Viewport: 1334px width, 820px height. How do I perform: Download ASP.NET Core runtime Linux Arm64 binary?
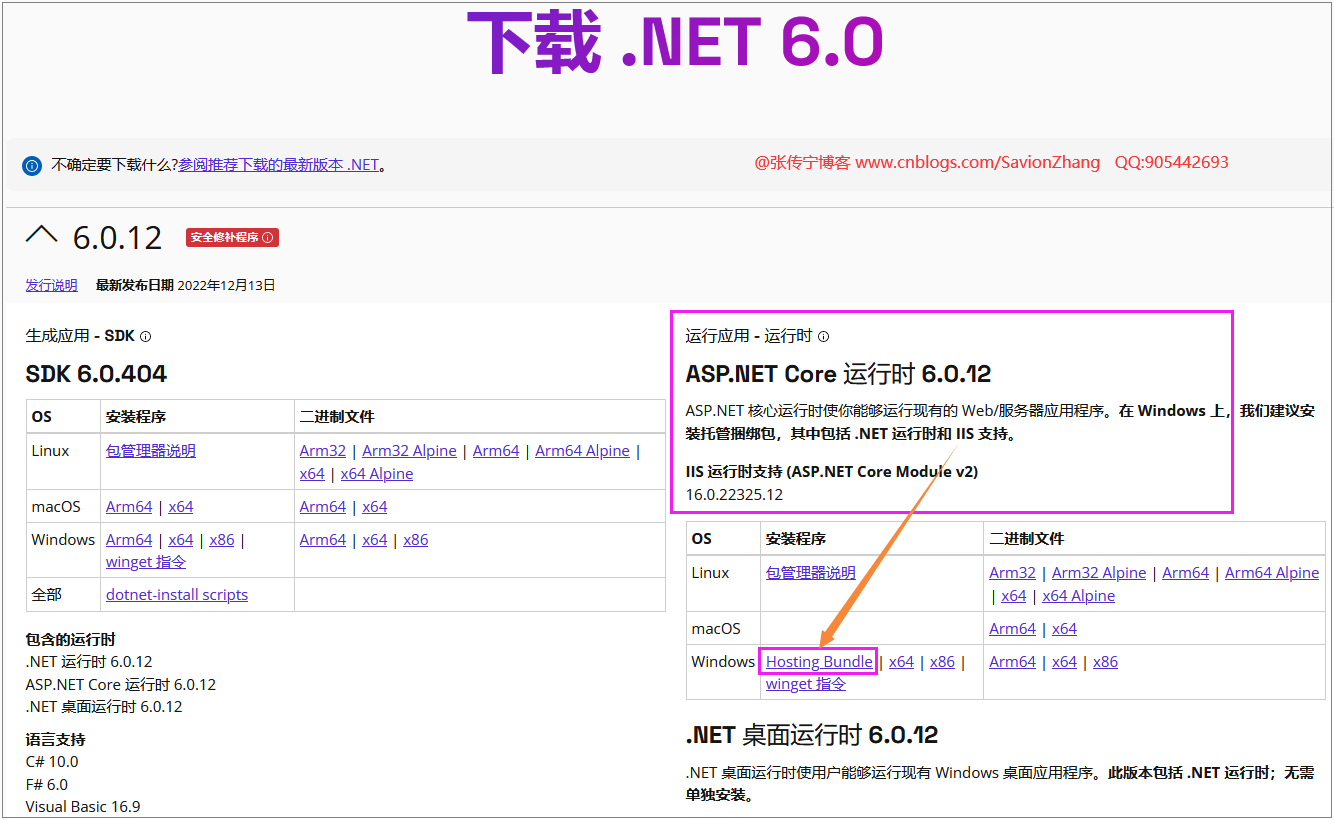click(1186, 573)
